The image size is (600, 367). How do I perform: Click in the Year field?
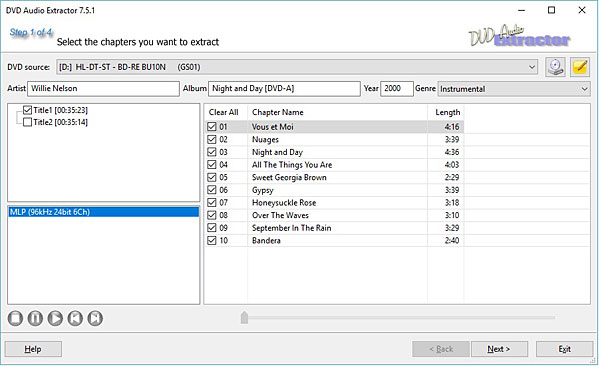pos(397,88)
